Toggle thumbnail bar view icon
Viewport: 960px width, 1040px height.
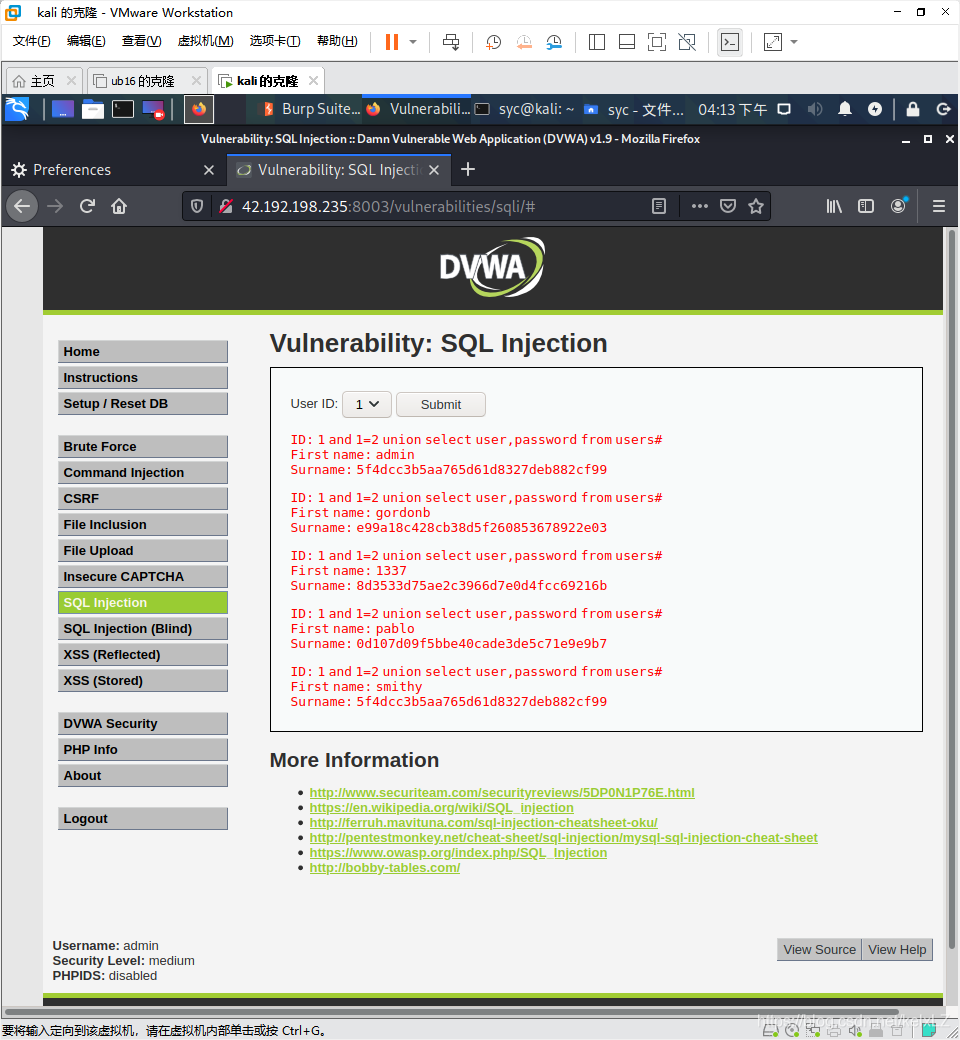627,42
